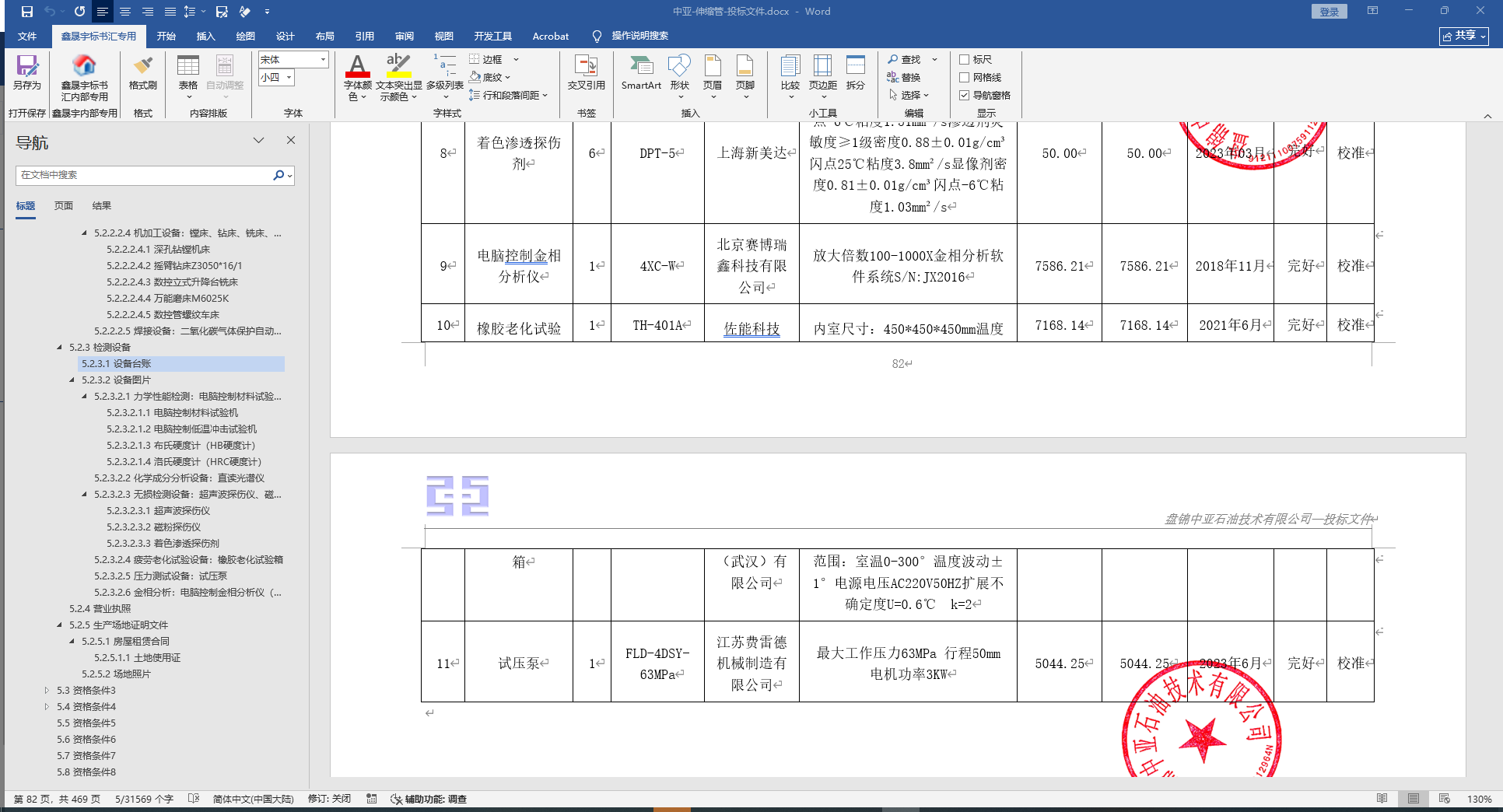Image resolution: width=1503 pixels, height=812 pixels.
Task: Close the 导航 navigation pane
Action: click(291, 140)
